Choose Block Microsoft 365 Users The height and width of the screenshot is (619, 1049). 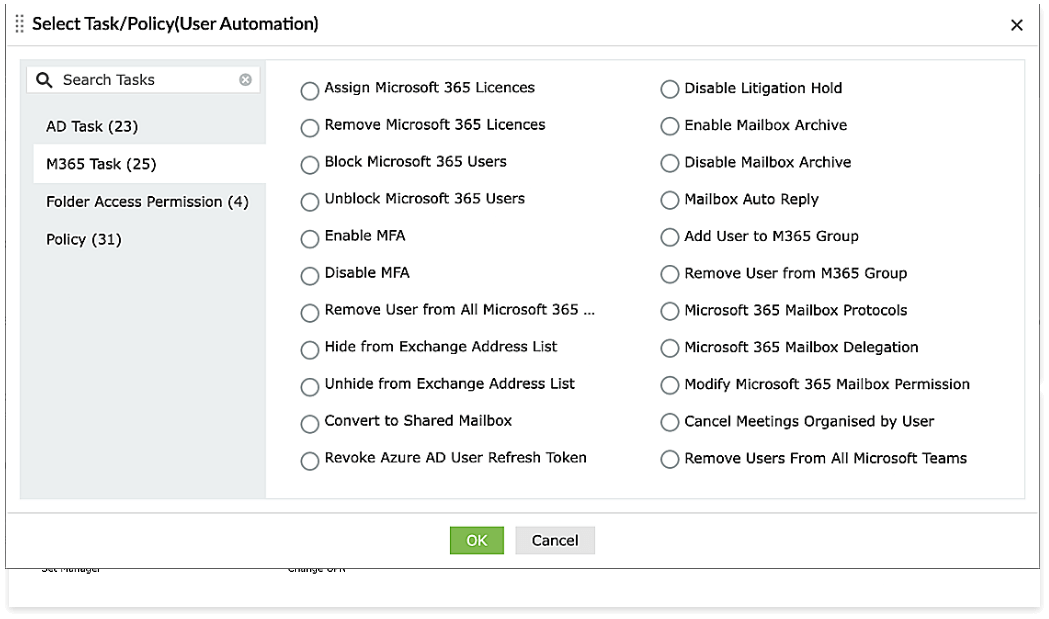[x=310, y=165]
